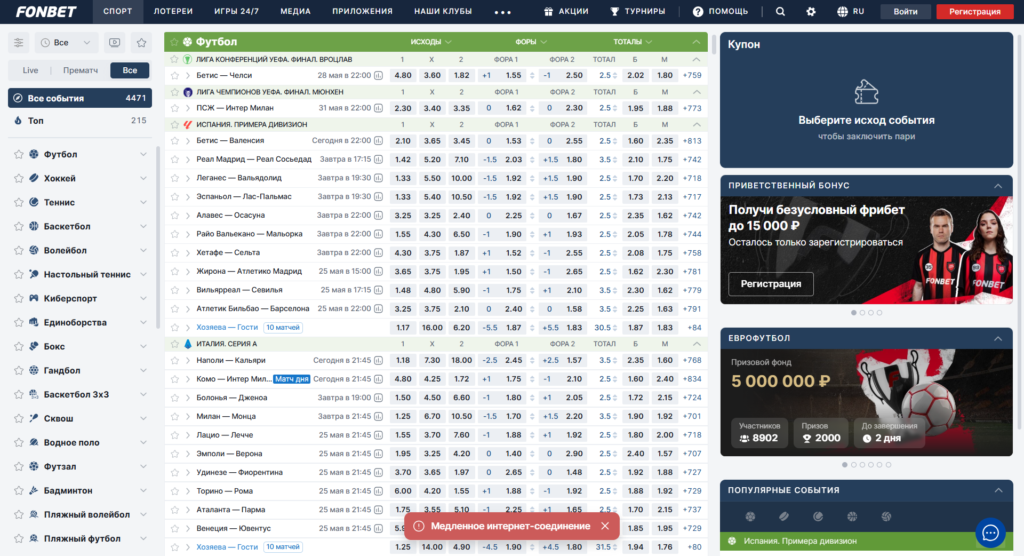Open statistics icon for Наполи — Кальяри
Viewport: 1024px width, 556px height.
[378, 360]
